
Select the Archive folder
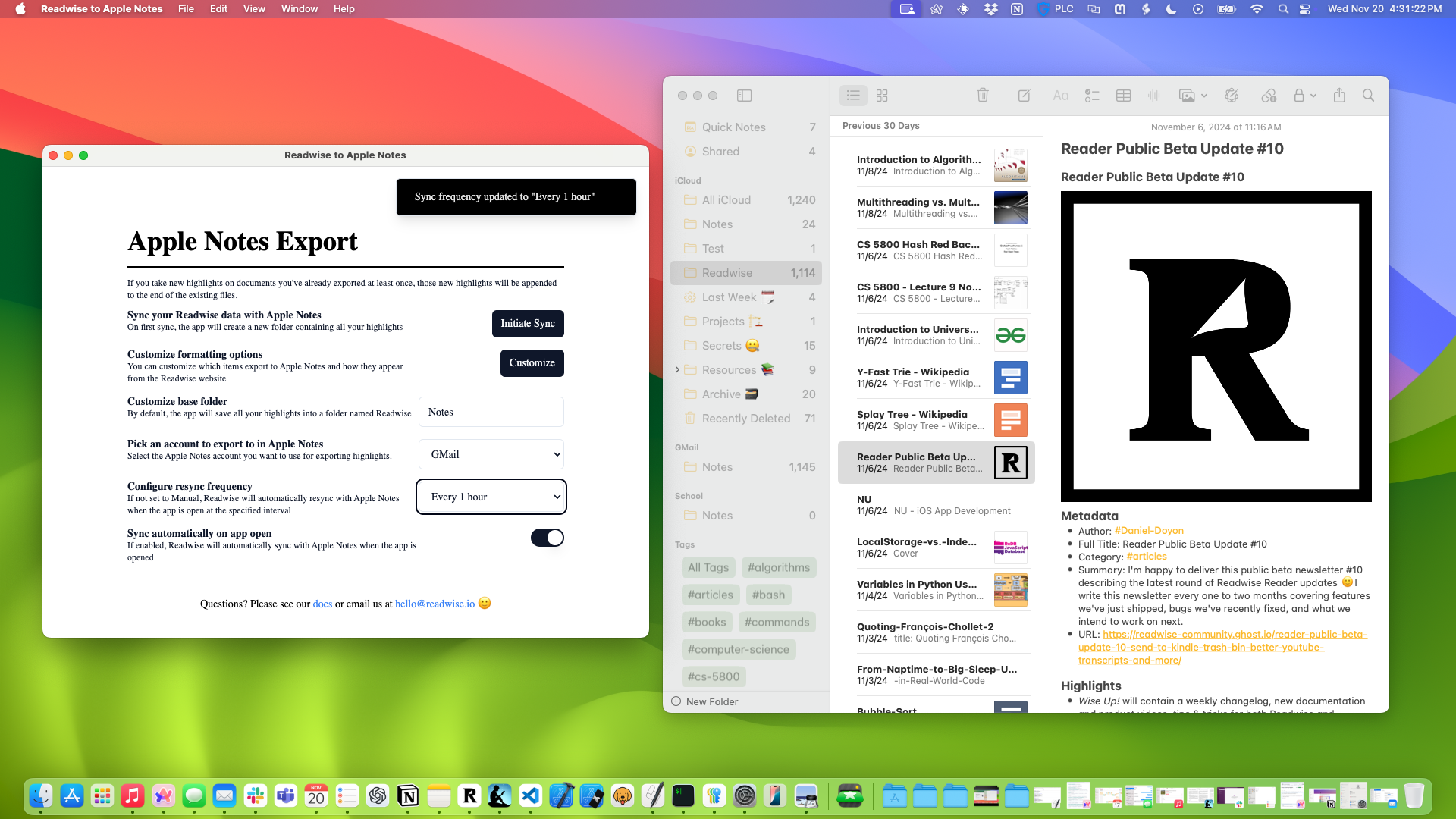[746, 394]
